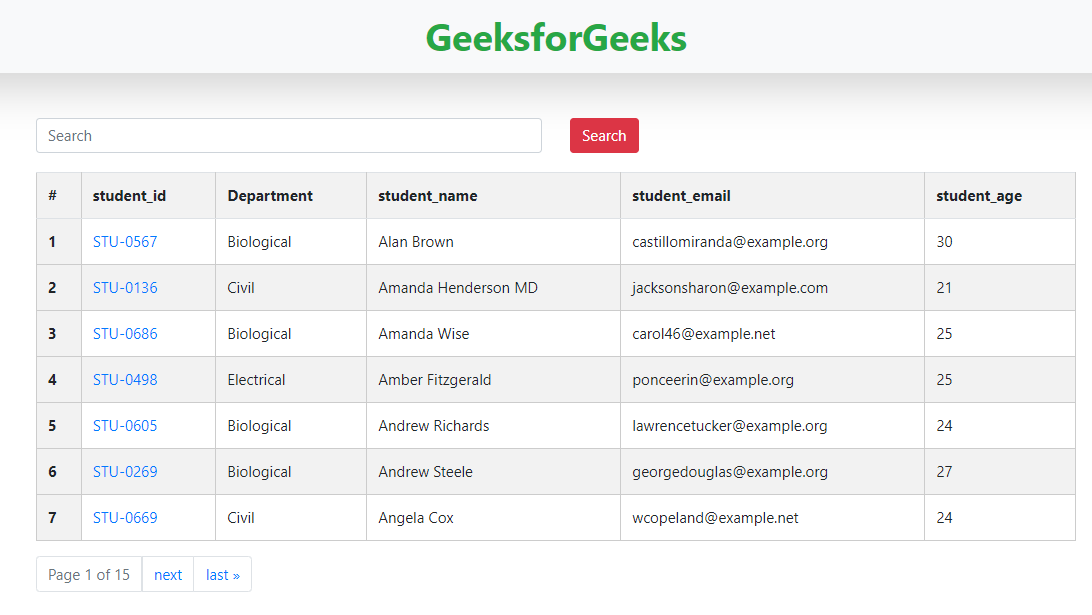This screenshot has height=615, width=1092.
Task: Open student link STU-0605
Action: pos(125,426)
